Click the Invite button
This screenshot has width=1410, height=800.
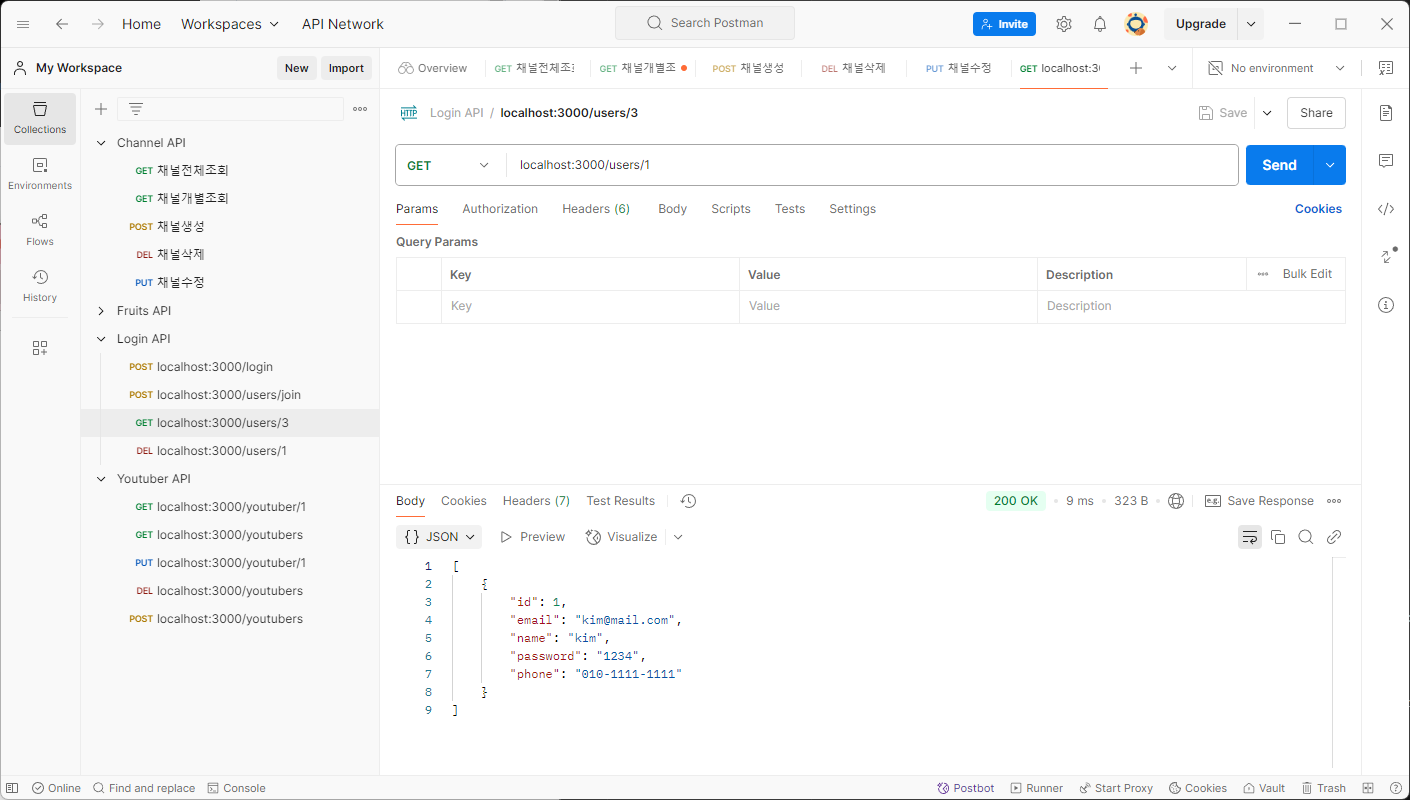click(1004, 24)
